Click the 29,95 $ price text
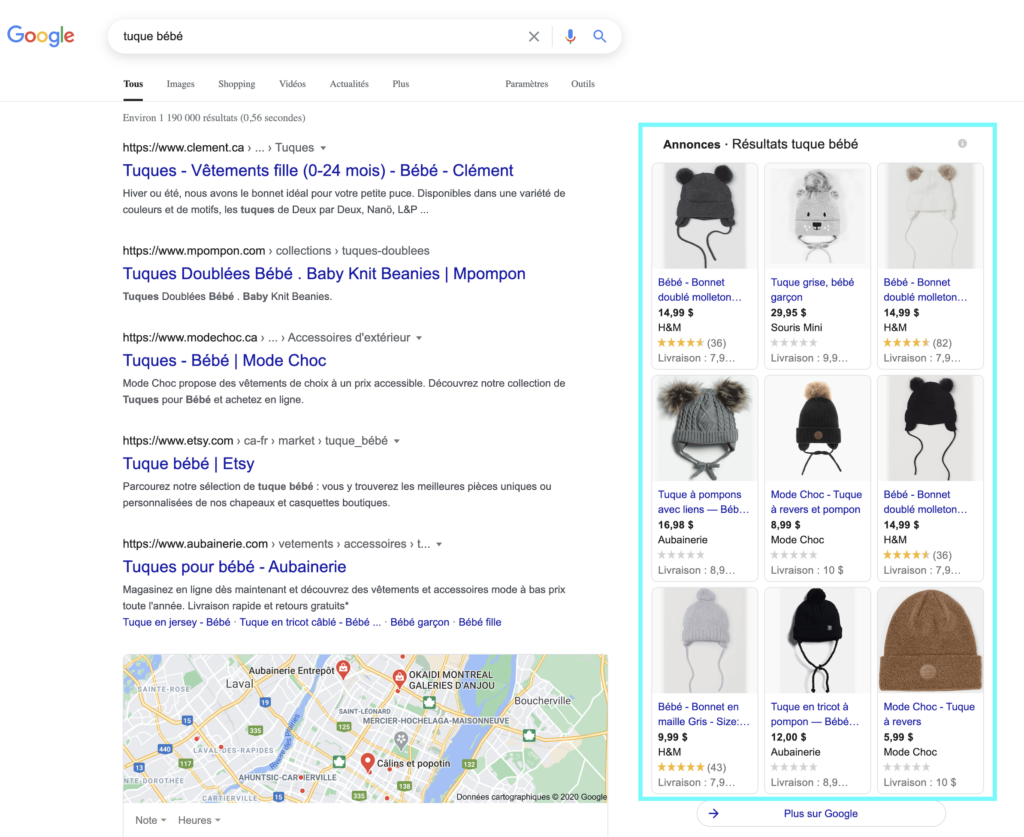 (x=788, y=313)
